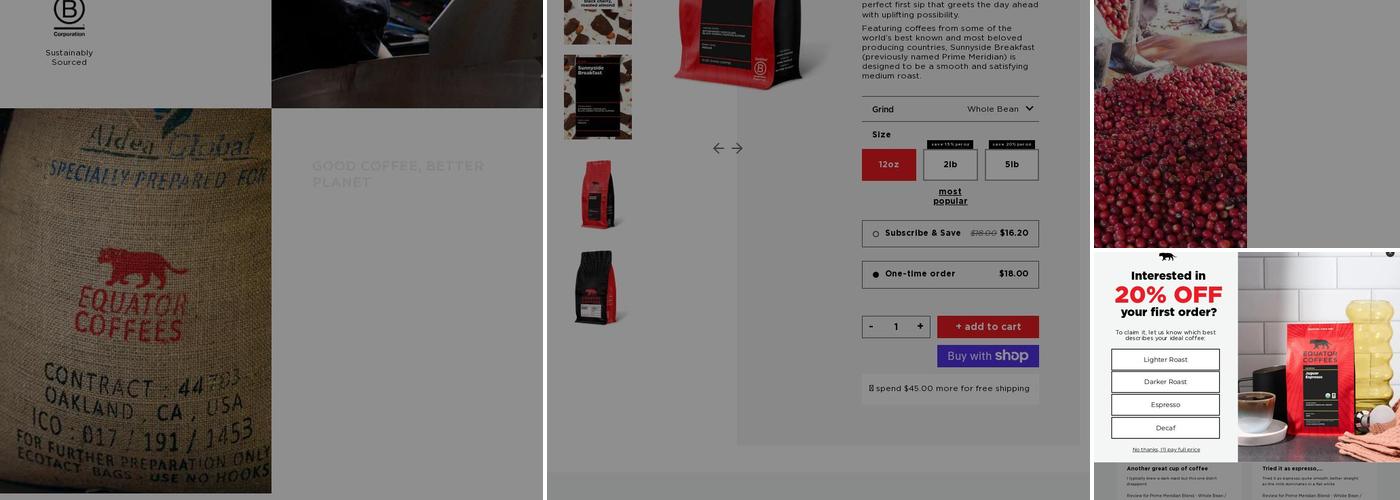Click the B Corporation certification icon
This screenshot has width=1400, height=500.
(x=69, y=18)
